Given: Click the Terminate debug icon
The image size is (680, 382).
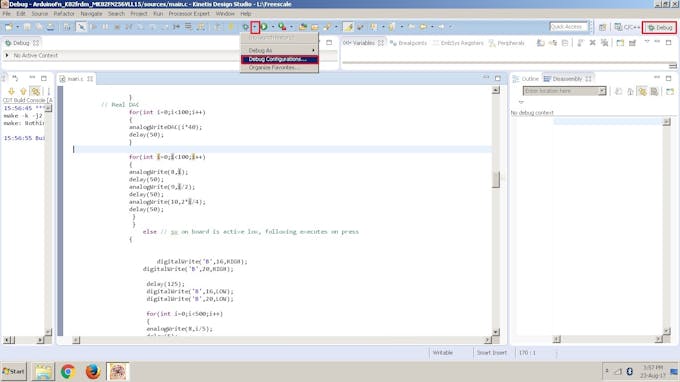Looking at the screenshot, I should pos(117,27).
